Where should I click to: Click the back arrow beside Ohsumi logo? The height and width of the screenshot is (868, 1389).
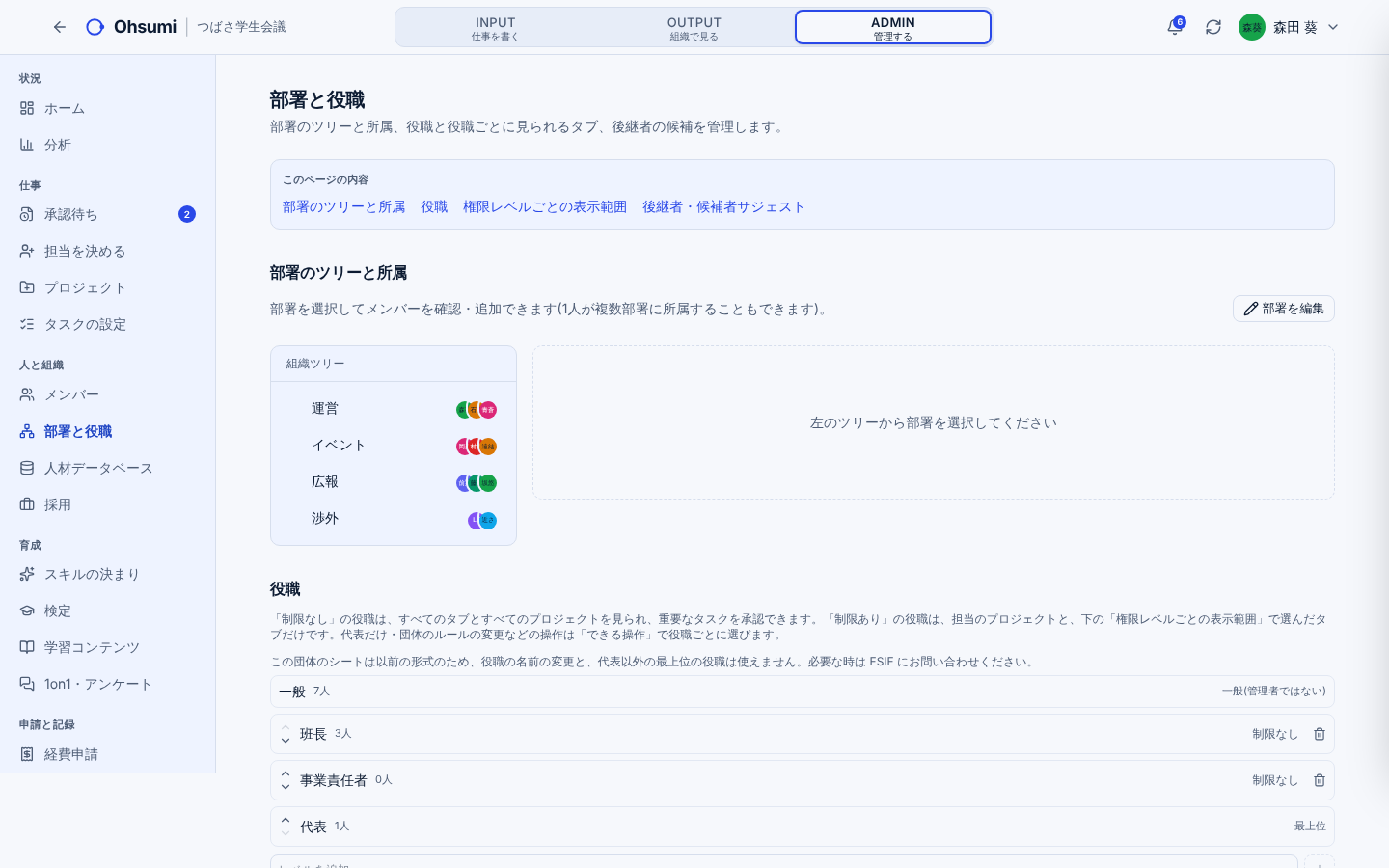[x=60, y=27]
